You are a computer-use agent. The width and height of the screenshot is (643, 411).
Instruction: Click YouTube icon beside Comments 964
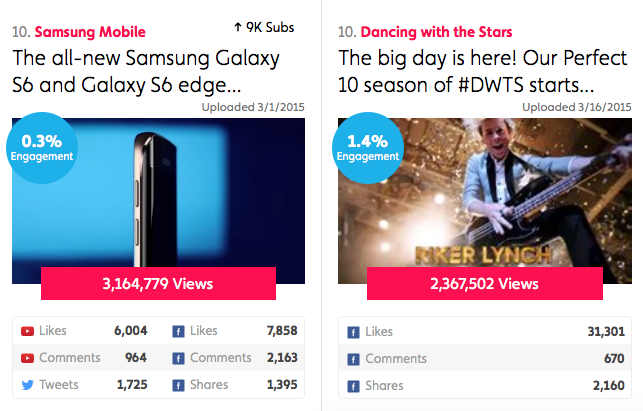pyautogui.click(x=27, y=358)
